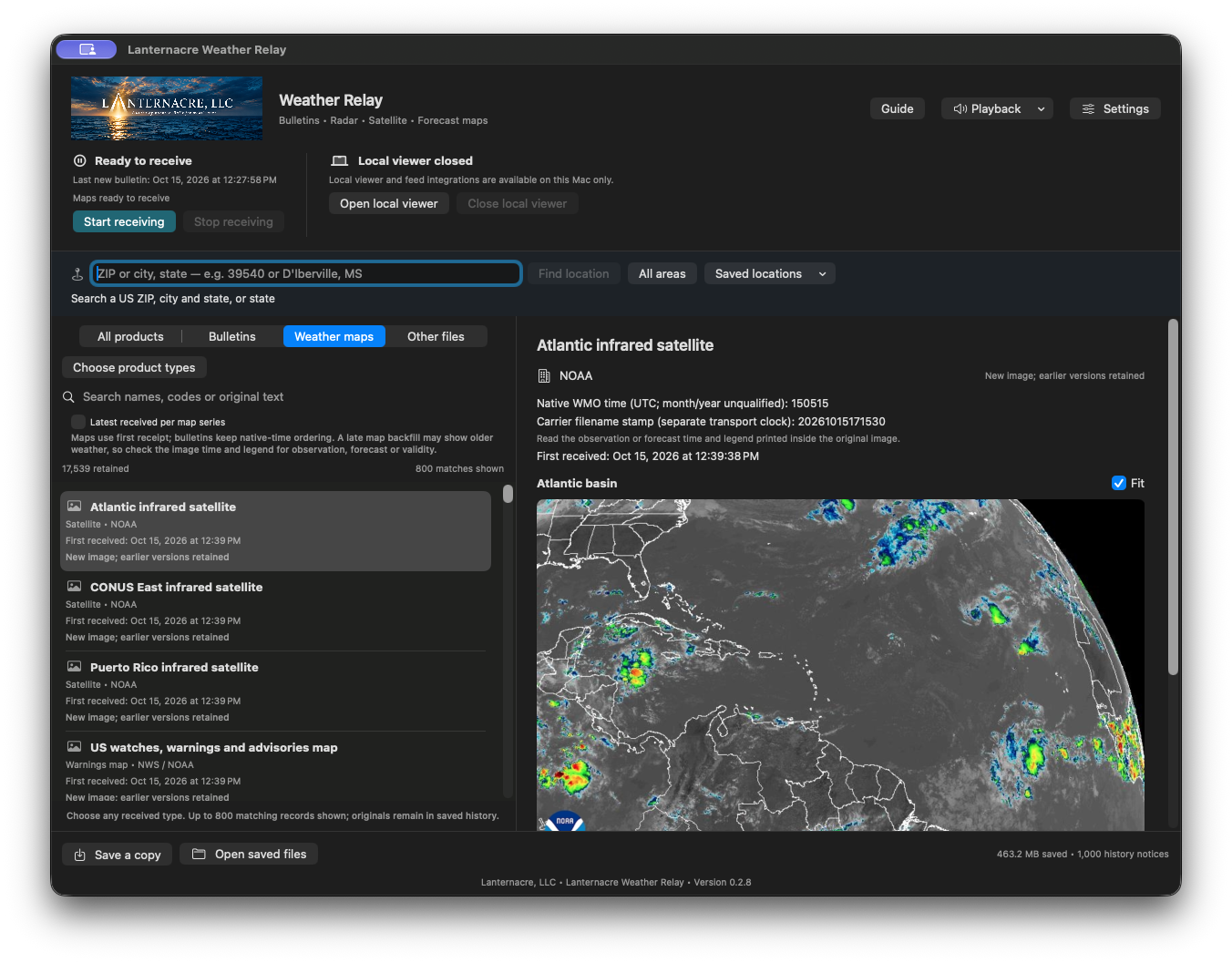1232x963 pixels.
Task: Open saved files folder
Action: [x=249, y=854]
